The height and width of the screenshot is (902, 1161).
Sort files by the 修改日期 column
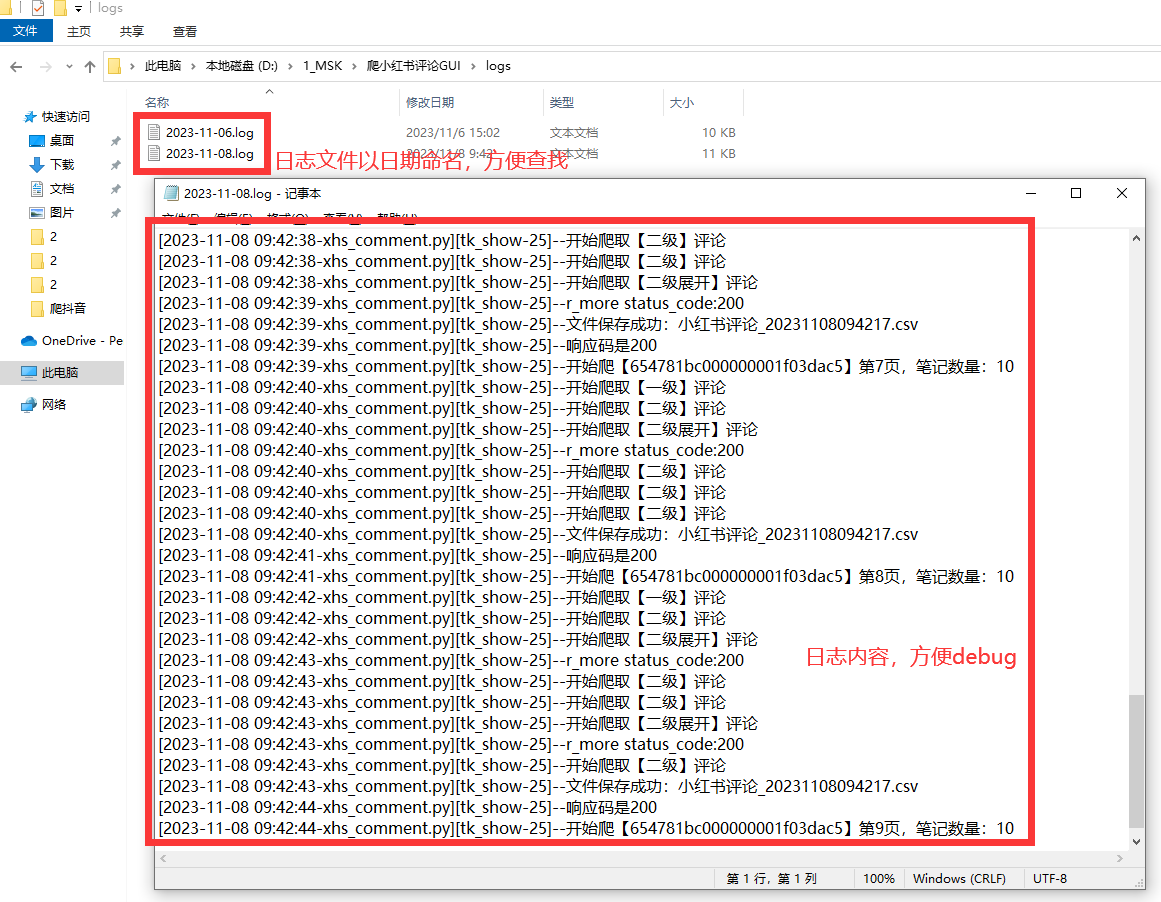tap(430, 102)
